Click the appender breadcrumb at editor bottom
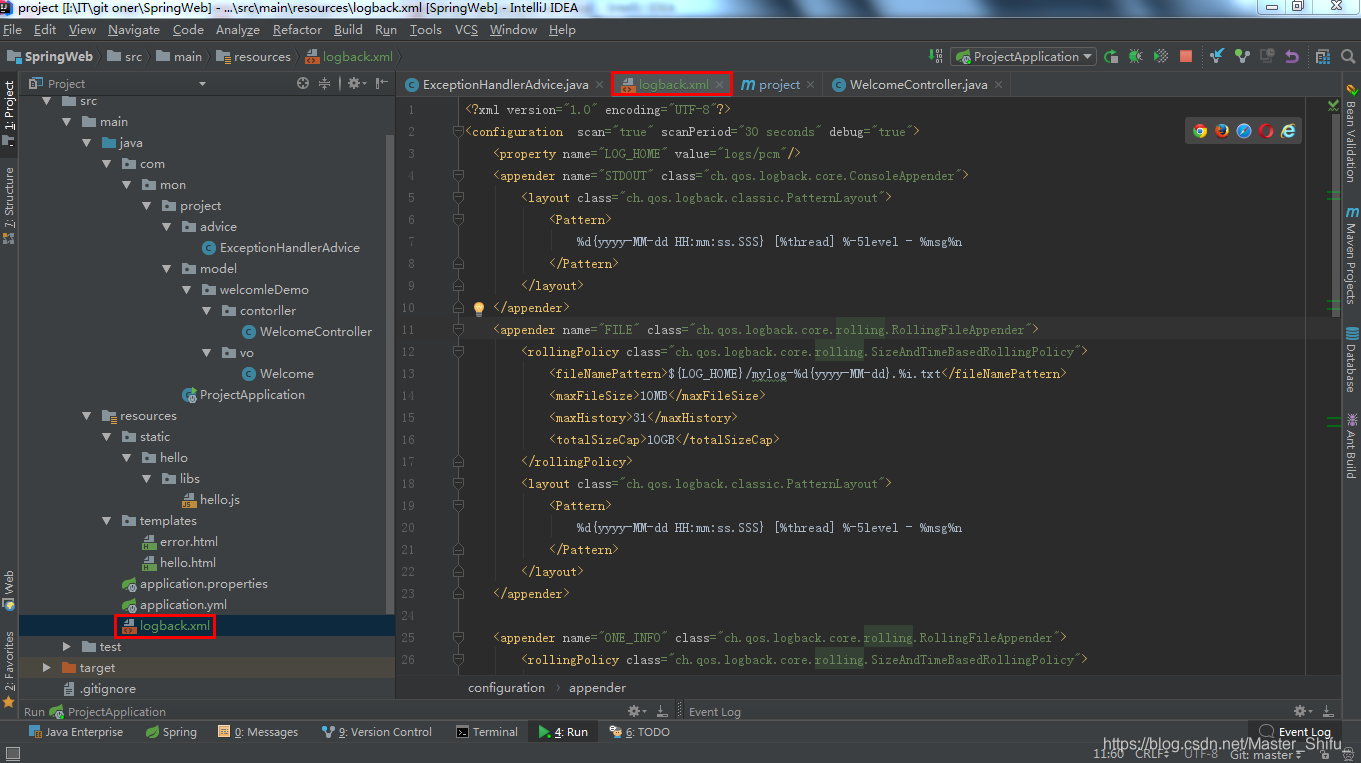Image resolution: width=1361 pixels, height=763 pixels. pos(597,688)
